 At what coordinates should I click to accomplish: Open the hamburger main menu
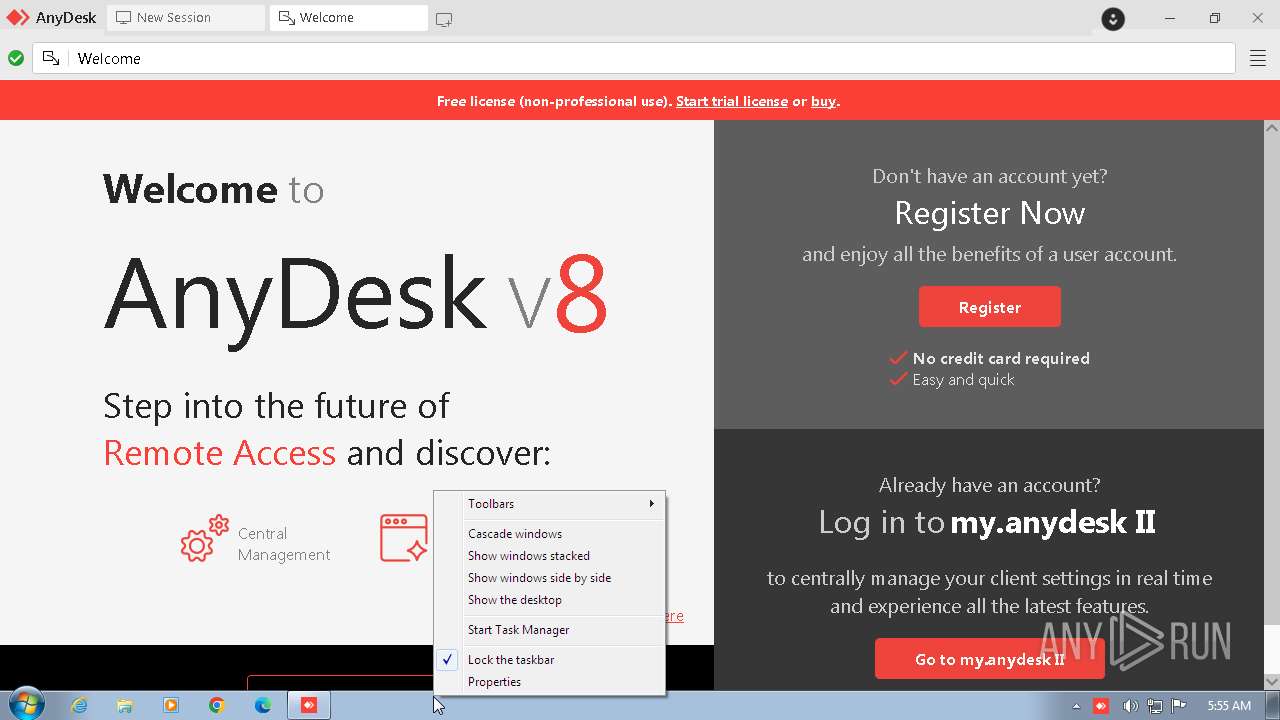[x=1258, y=59]
